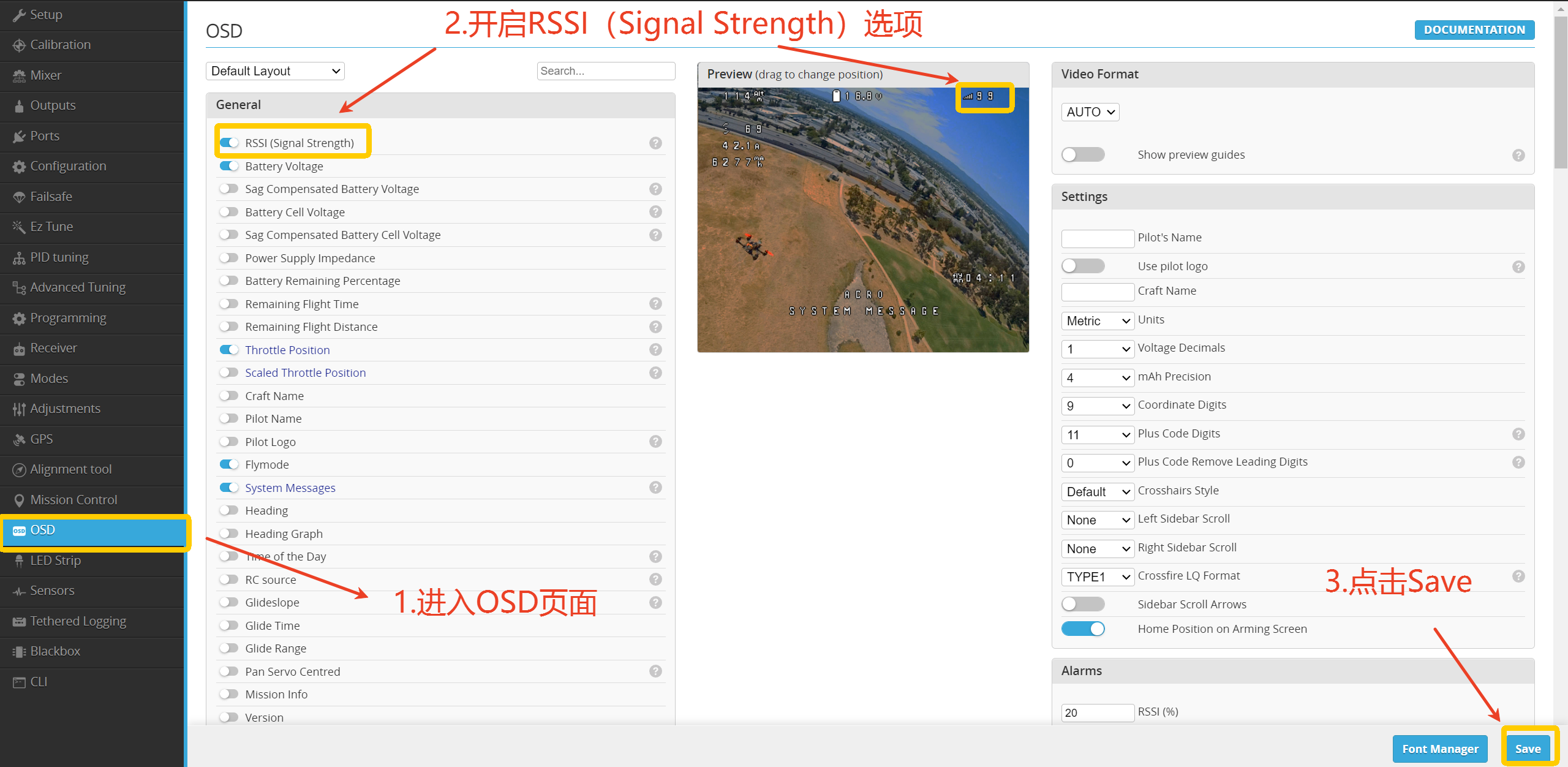The height and width of the screenshot is (767, 1568).
Task: Click the PID tuning icon
Action: coord(19,257)
